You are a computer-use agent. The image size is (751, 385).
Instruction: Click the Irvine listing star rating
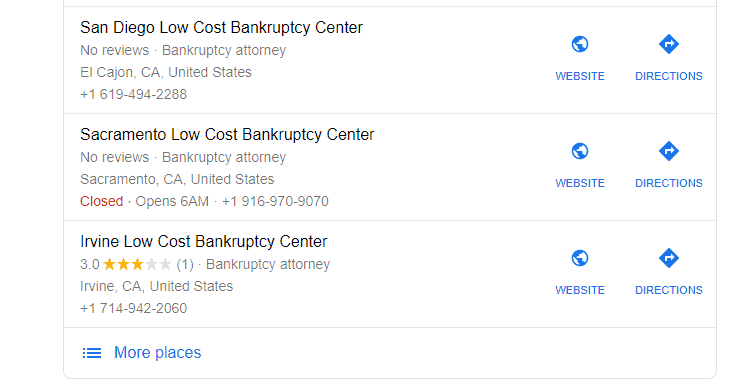137,264
